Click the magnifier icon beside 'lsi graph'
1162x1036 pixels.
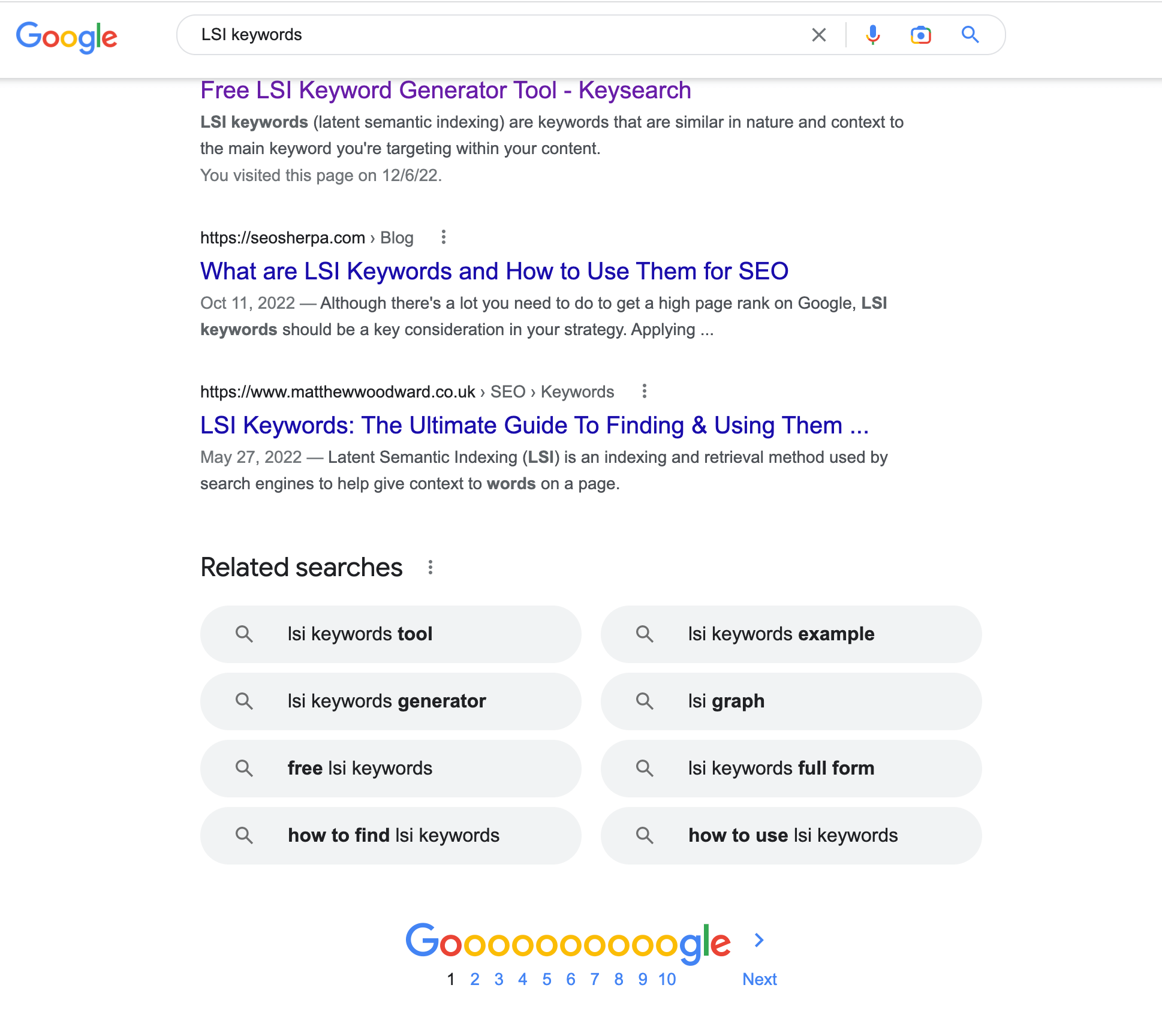(x=645, y=701)
